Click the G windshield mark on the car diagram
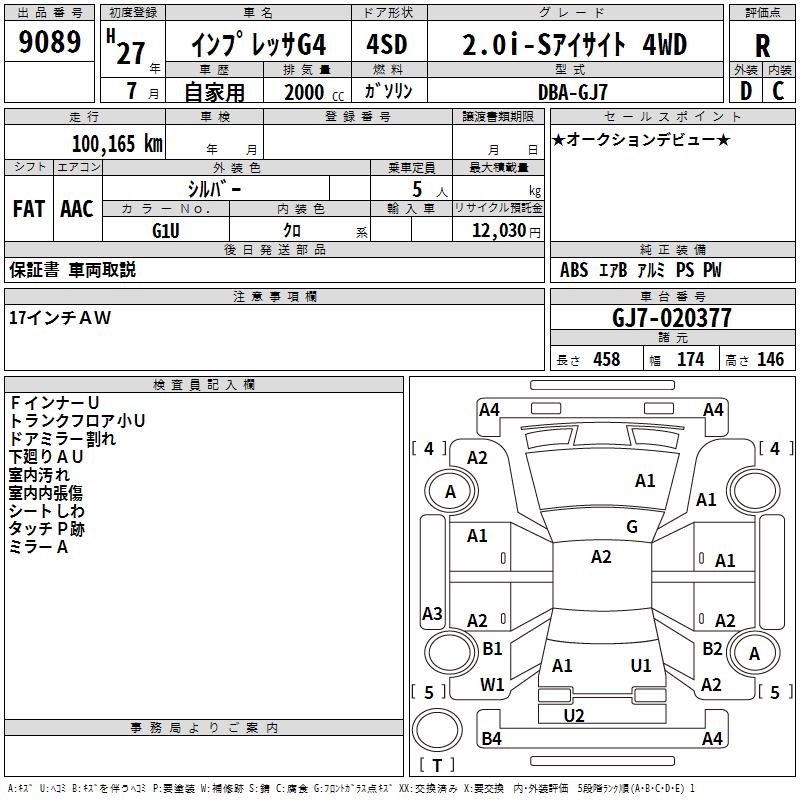This screenshot has width=800, height=800. coord(632,527)
